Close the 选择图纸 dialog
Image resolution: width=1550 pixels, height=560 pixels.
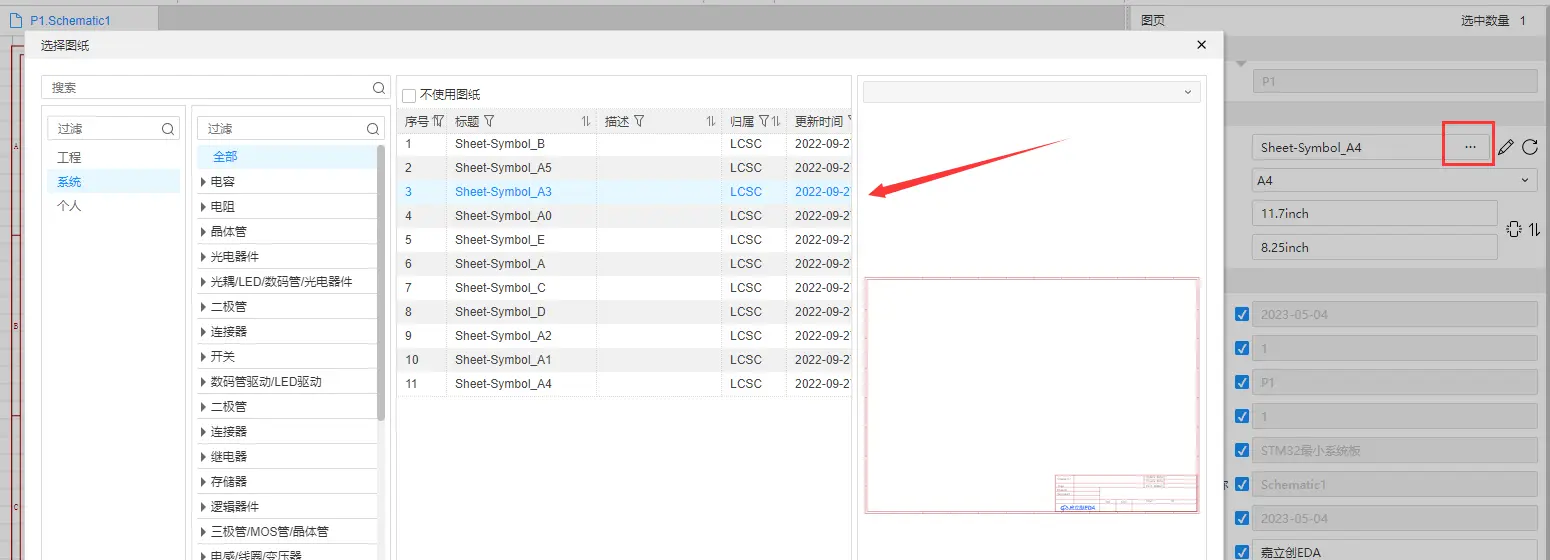tap(1201, 44)
